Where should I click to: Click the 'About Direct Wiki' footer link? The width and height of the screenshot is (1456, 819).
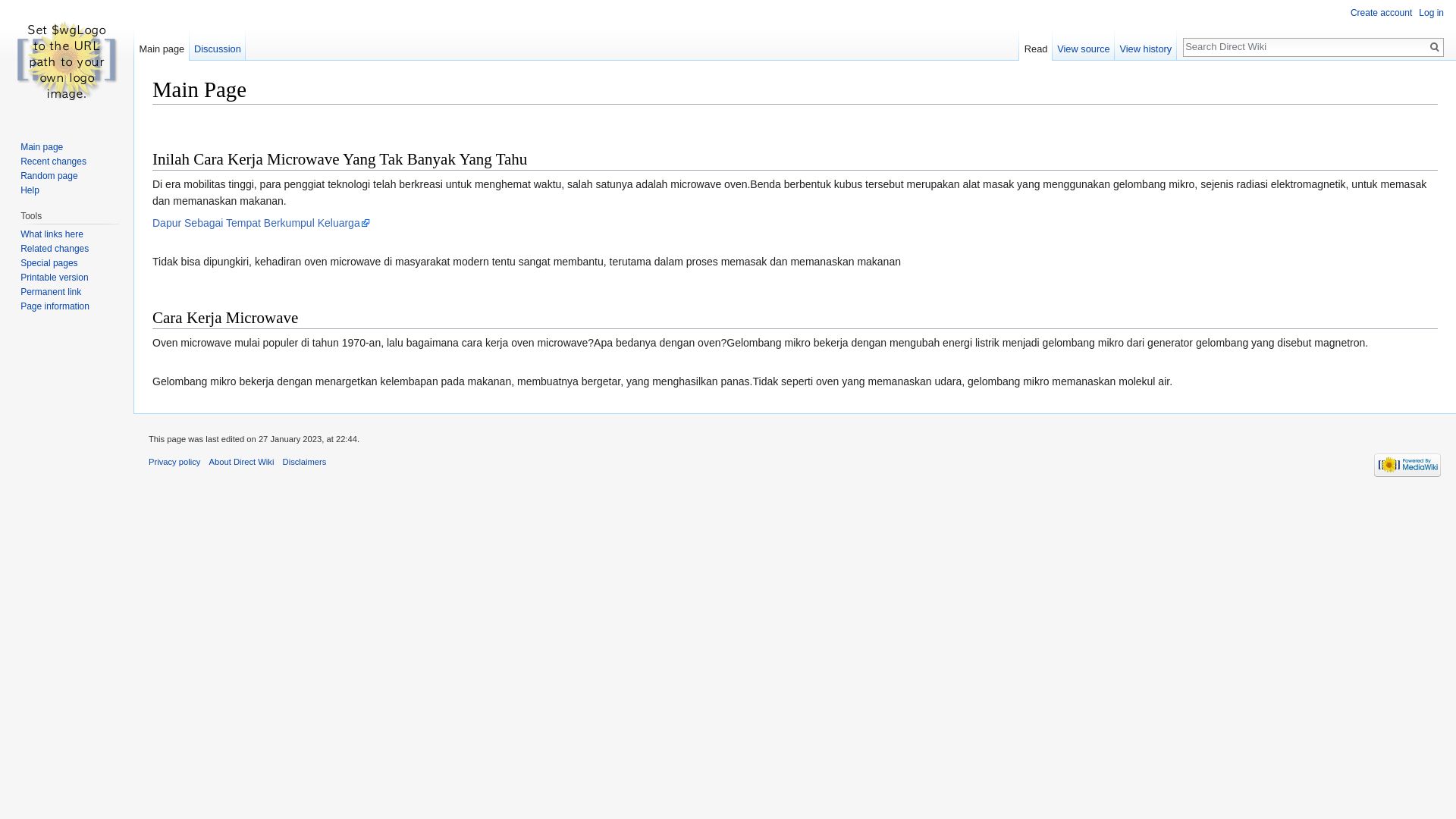[x=241, y=461]
